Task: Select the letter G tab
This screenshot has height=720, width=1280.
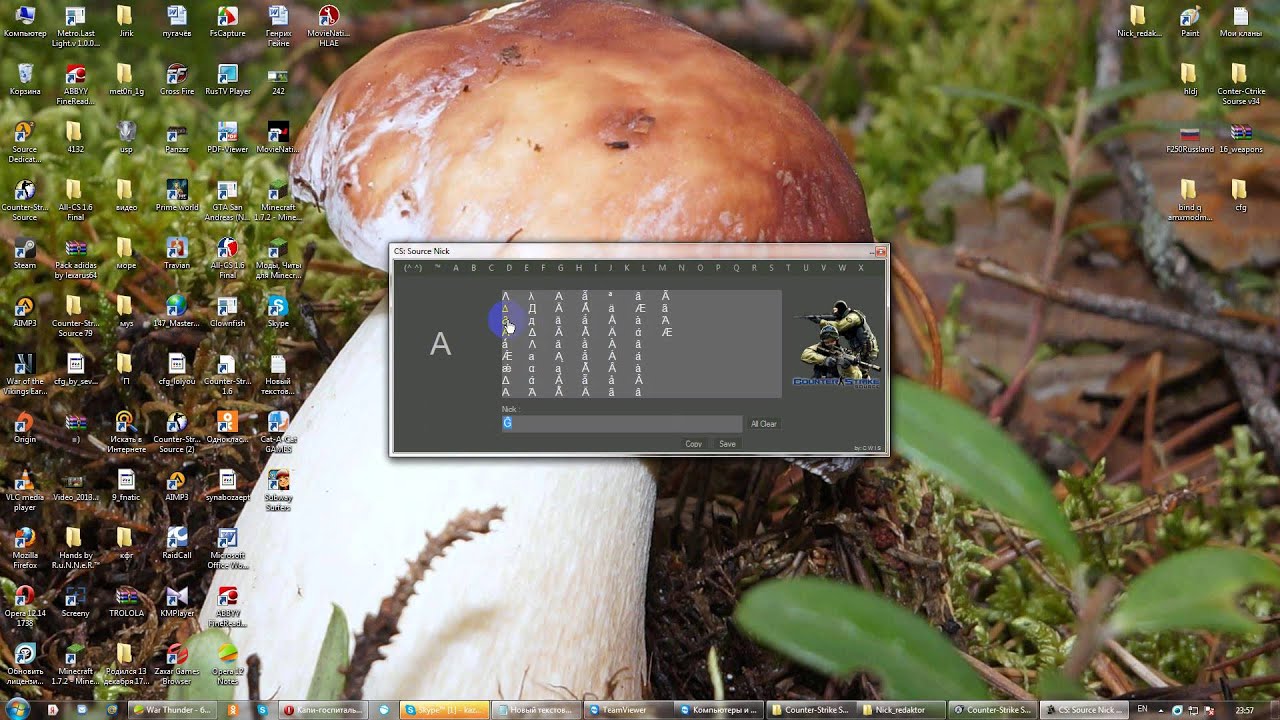Action: 561,268
